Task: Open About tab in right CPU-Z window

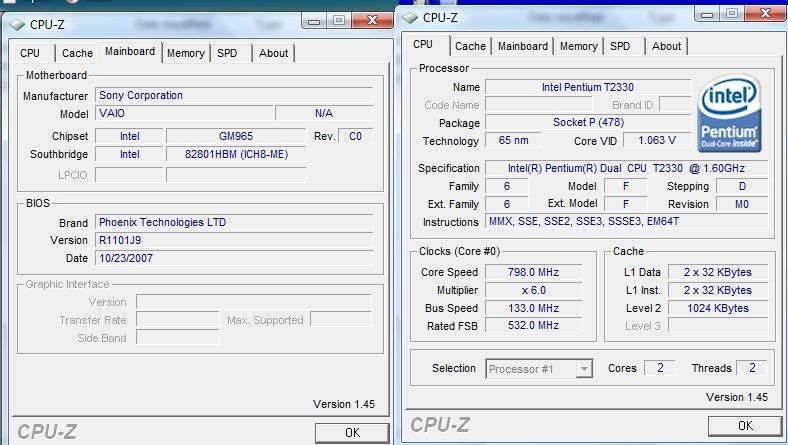Action: (x=666, y=46)
